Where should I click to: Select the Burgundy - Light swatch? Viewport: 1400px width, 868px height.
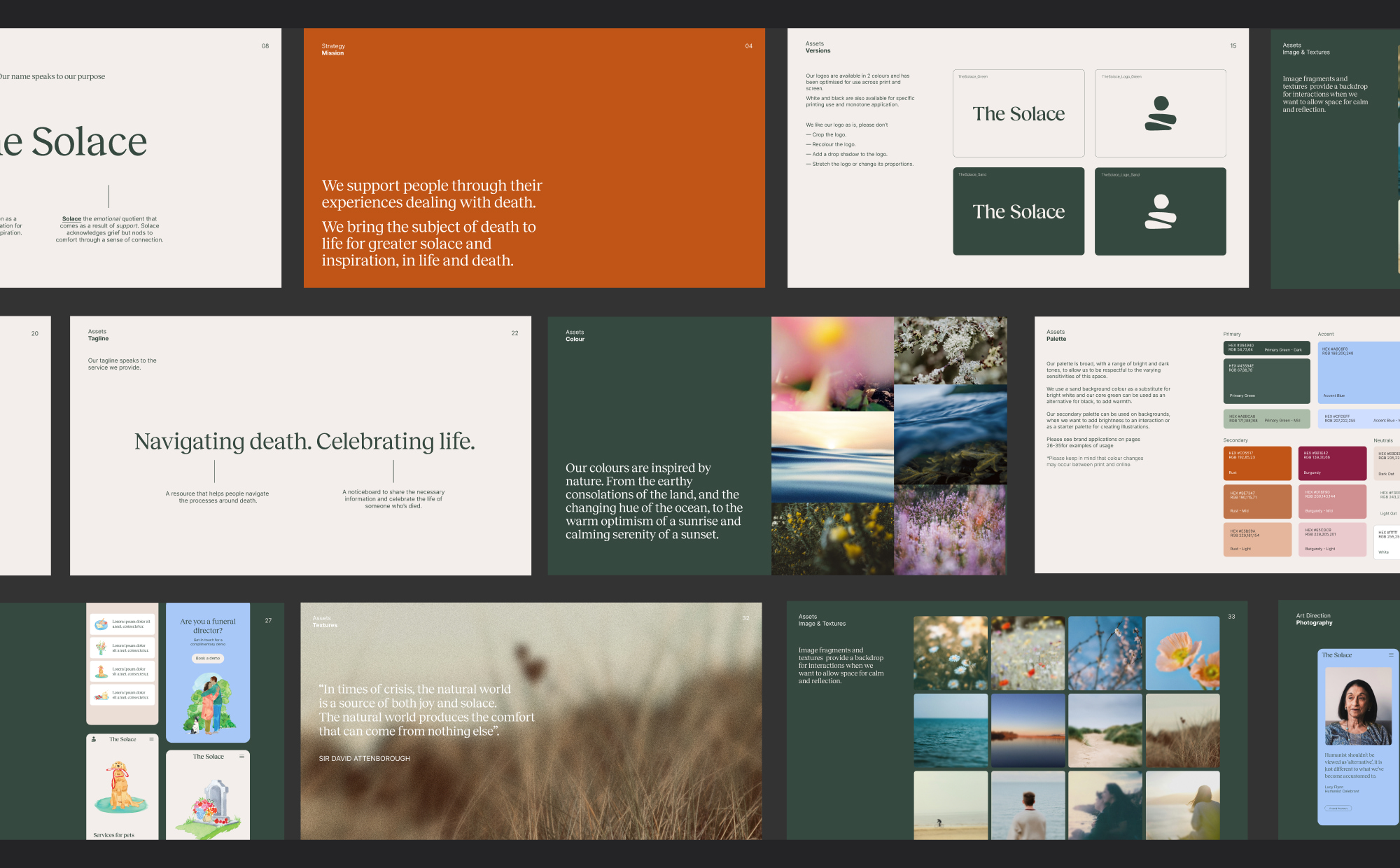point(1332,540)
